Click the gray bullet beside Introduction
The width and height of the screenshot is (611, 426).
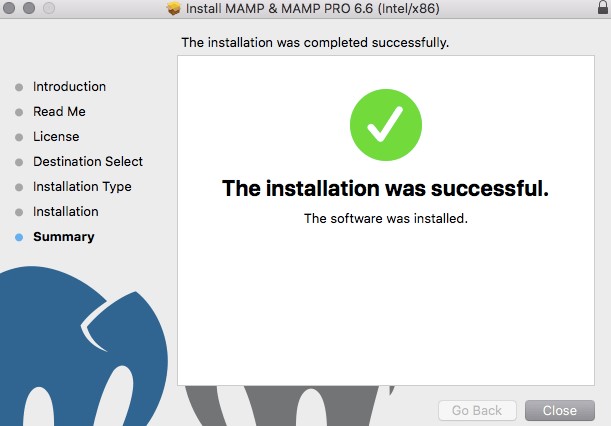pos(19,87)
